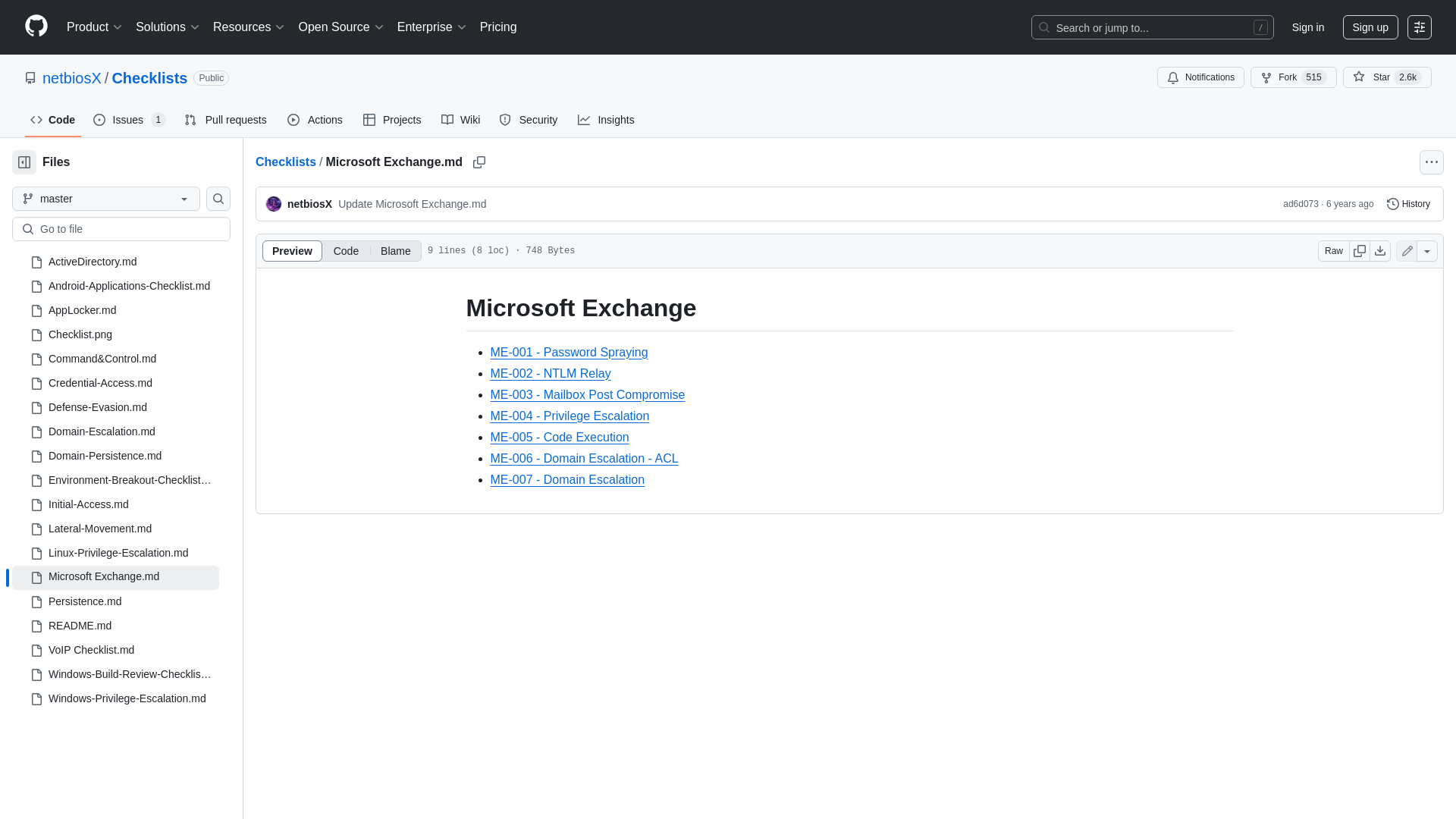Open the Wiki tab

460,120
